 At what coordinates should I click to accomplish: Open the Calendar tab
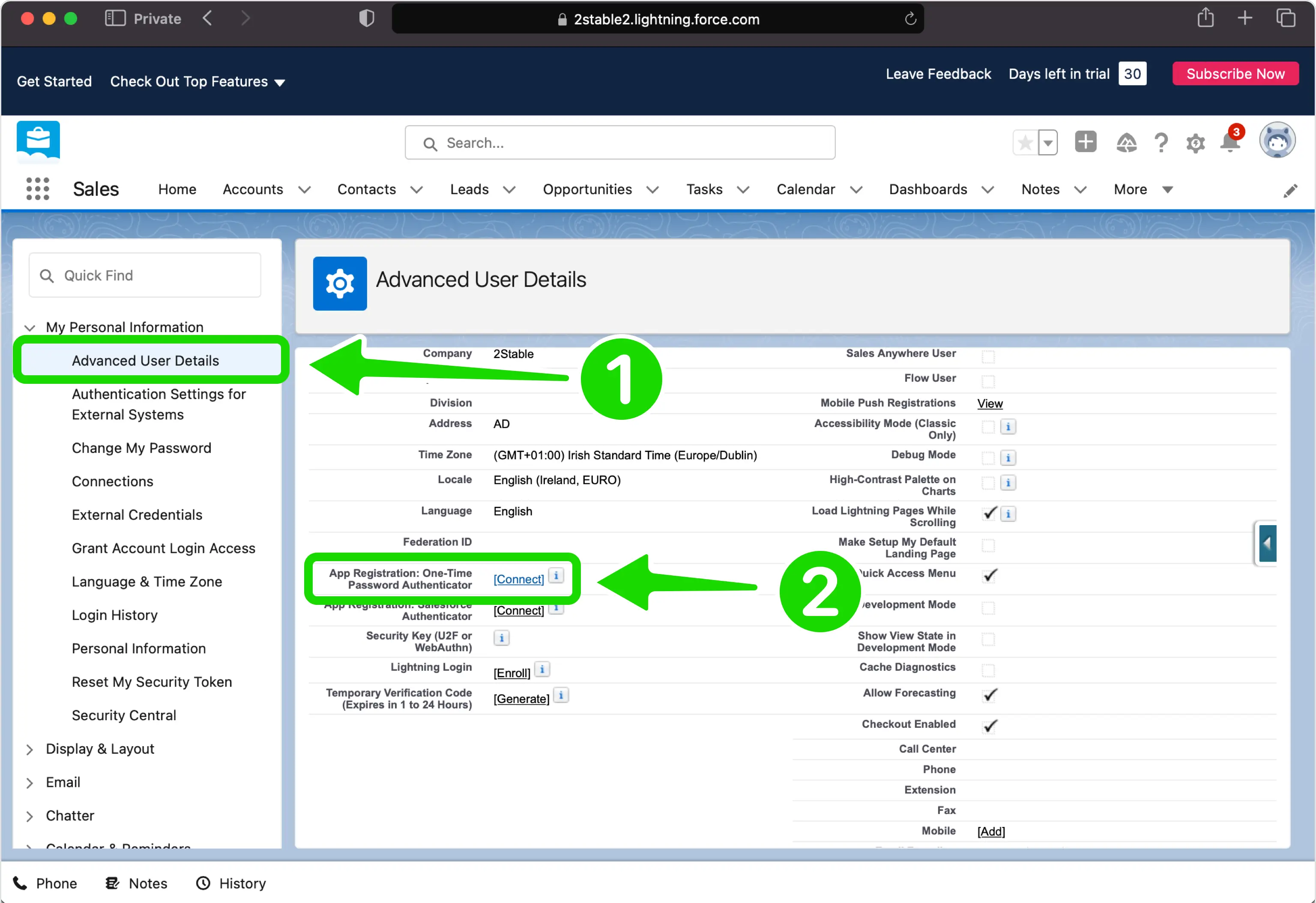(805, 189)
